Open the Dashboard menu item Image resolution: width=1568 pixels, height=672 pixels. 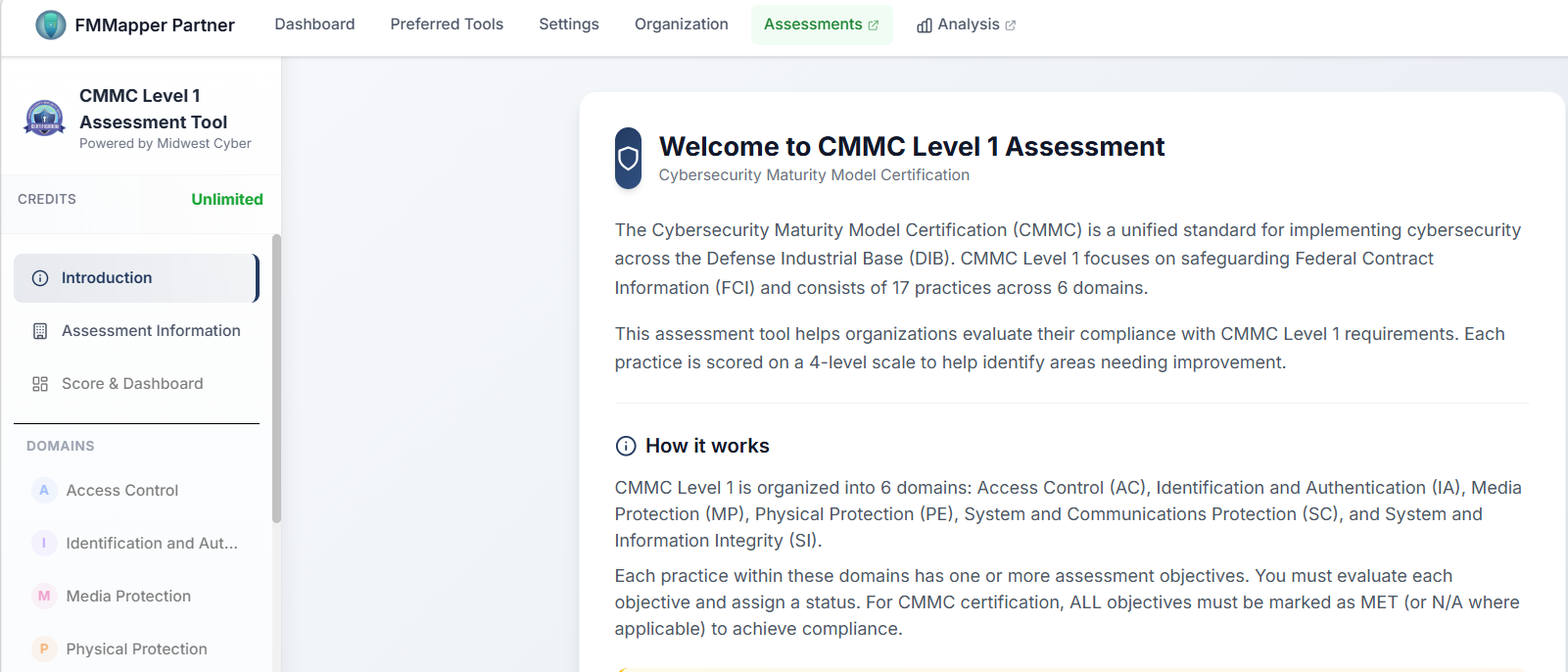pos(314,24)
